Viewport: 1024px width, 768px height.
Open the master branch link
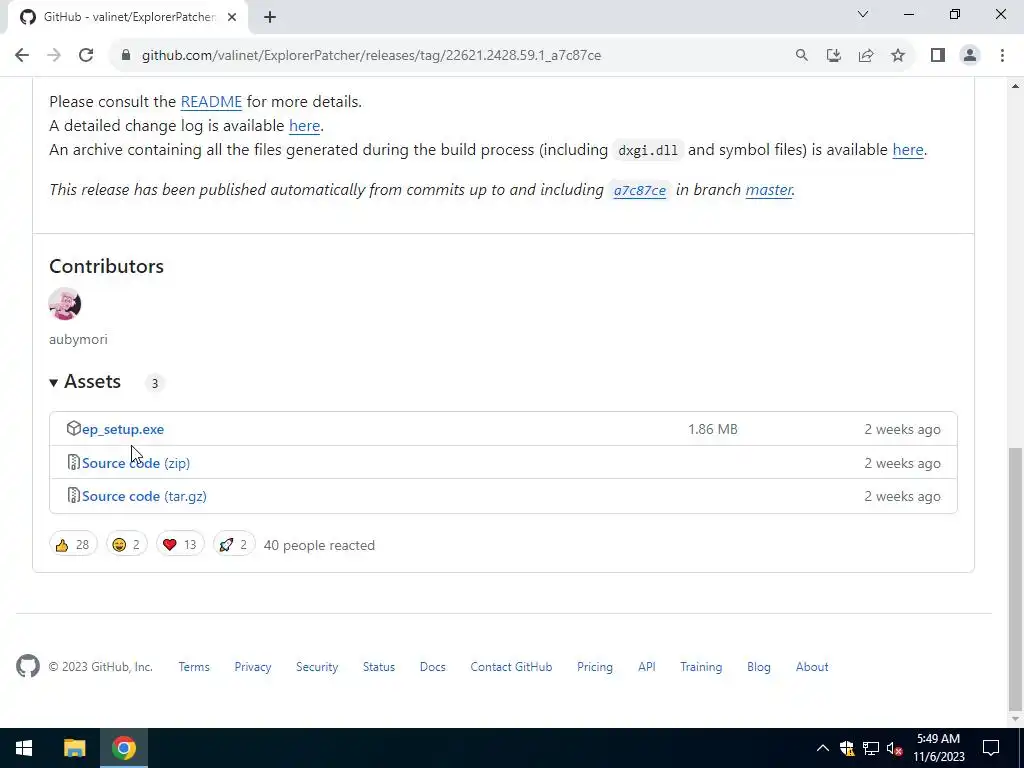[x=769, y=190]
